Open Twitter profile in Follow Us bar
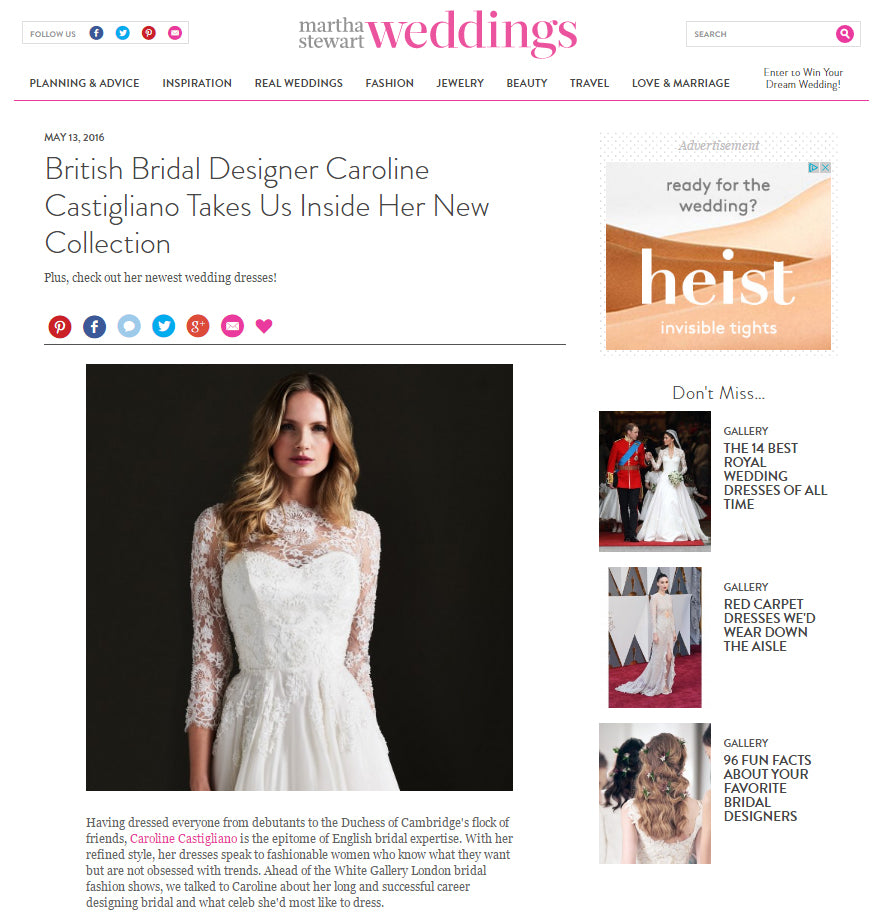The height and width of the screenshot is (924, 882). (123, 33)
